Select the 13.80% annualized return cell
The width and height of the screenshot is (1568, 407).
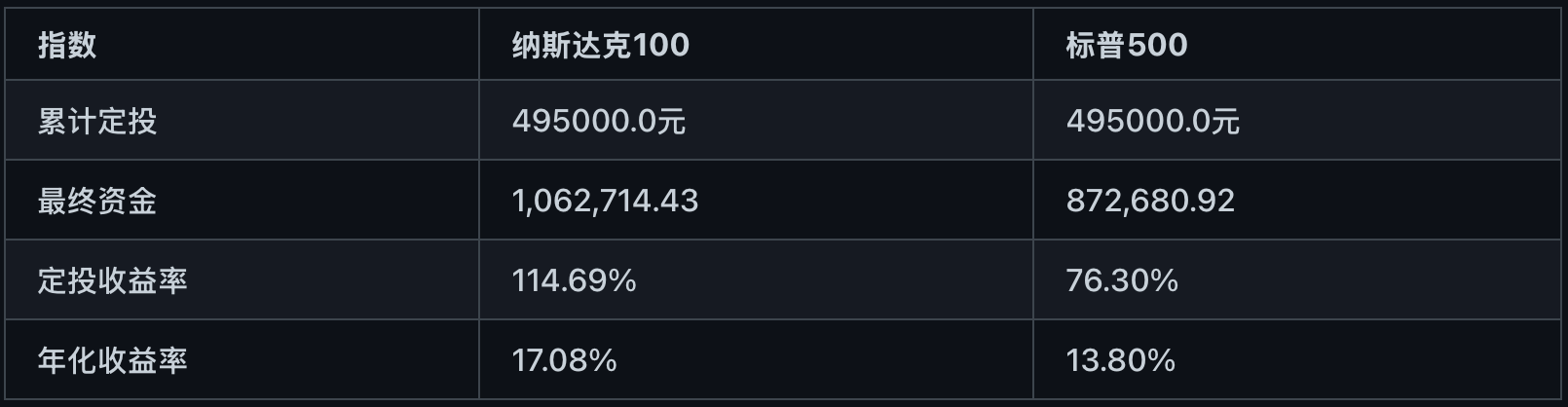pos(1120,361)
